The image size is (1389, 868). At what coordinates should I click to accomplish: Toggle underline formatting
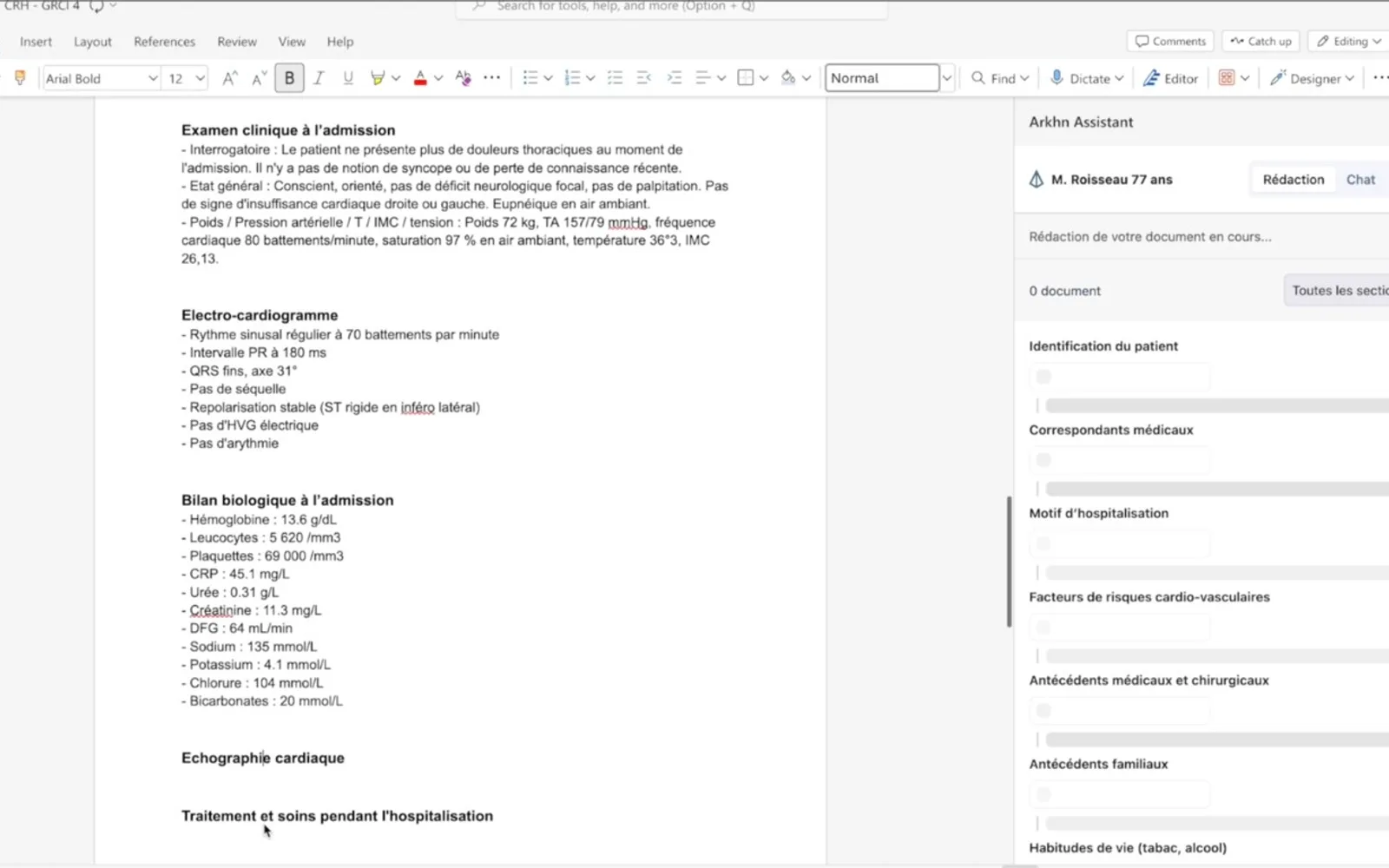[x=348, y=78]
